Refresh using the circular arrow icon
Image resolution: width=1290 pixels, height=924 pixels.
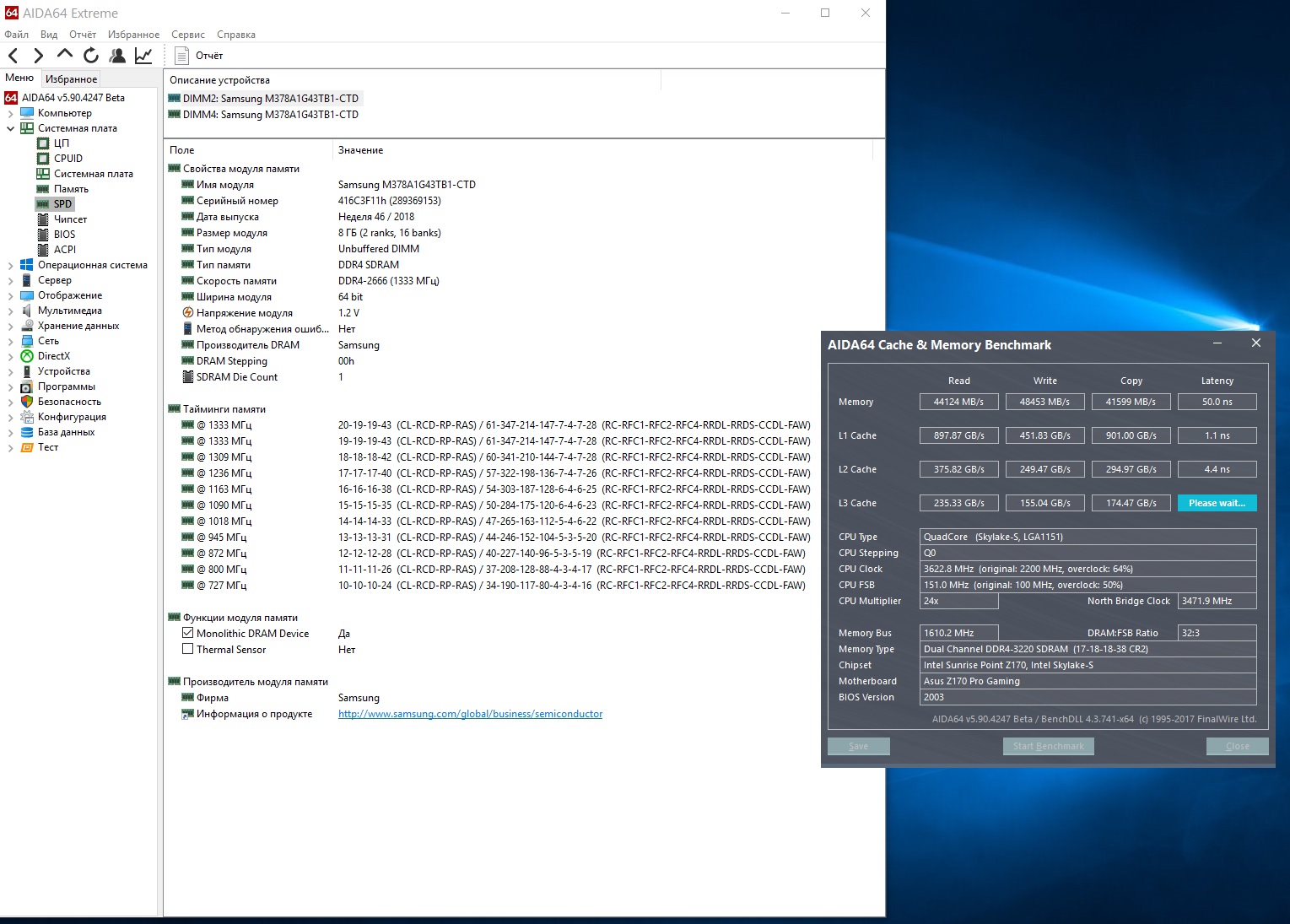tap(91, 56)
